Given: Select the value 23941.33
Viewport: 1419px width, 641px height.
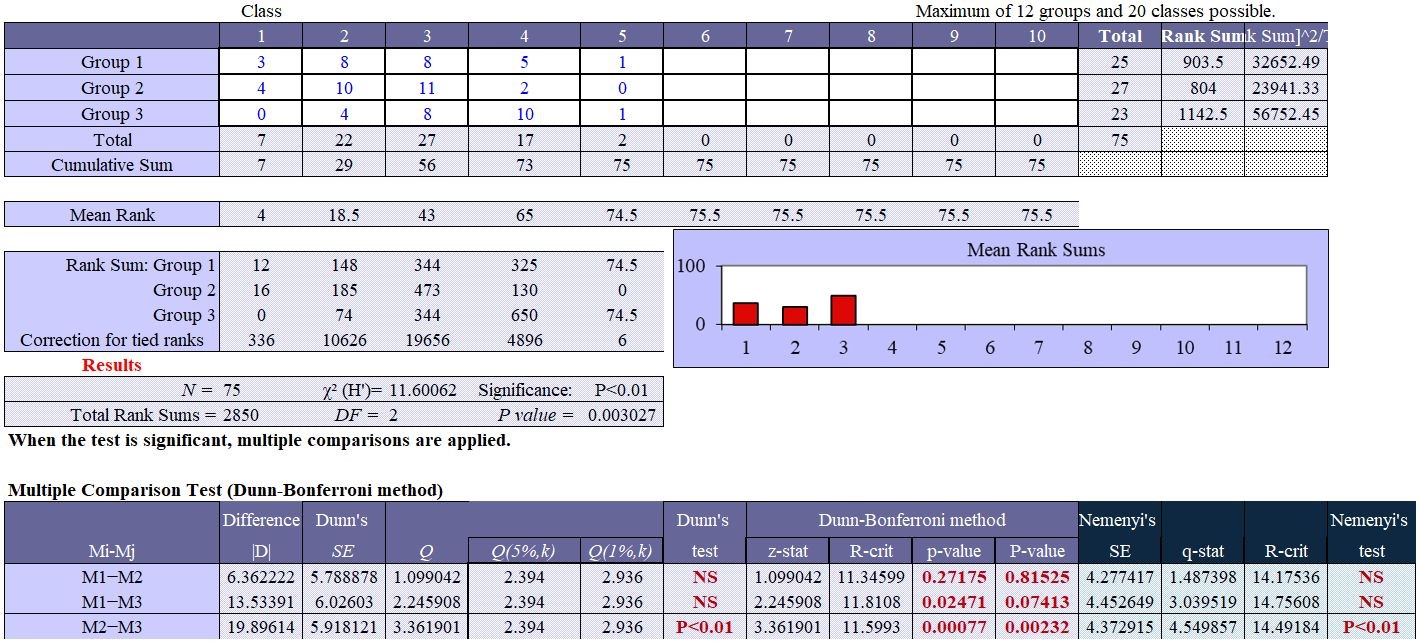Looking at the screenshot, I should tap(1286, 88).
